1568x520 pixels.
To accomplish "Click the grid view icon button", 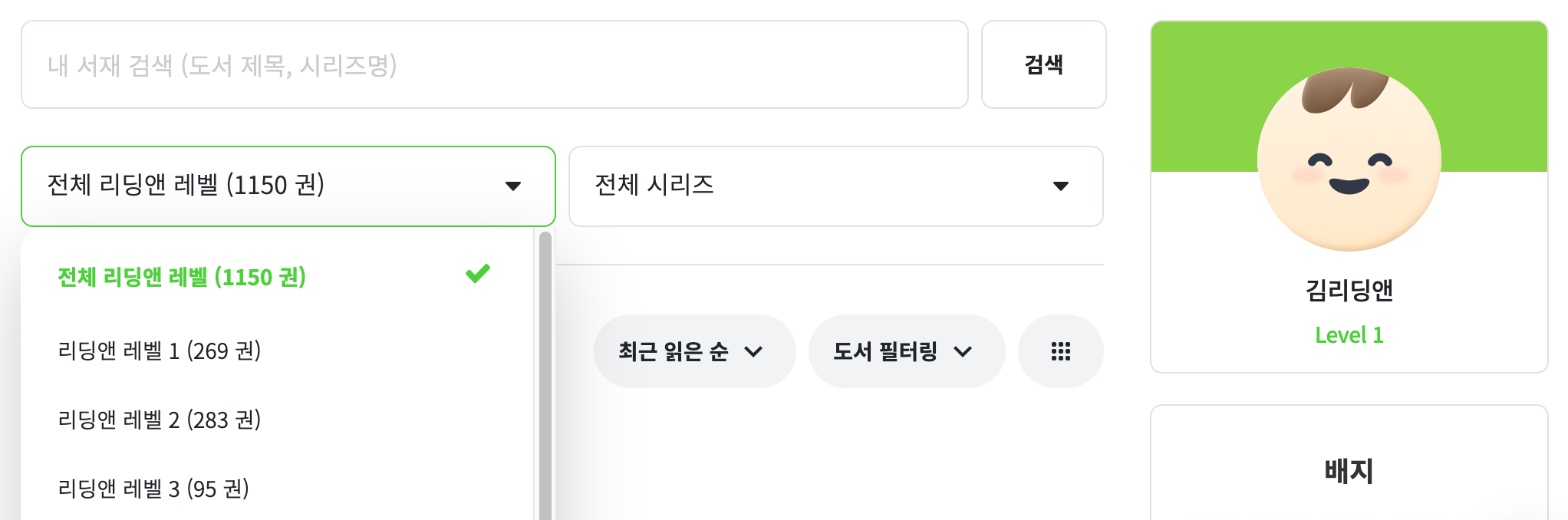I will [x=1060, y=351].
